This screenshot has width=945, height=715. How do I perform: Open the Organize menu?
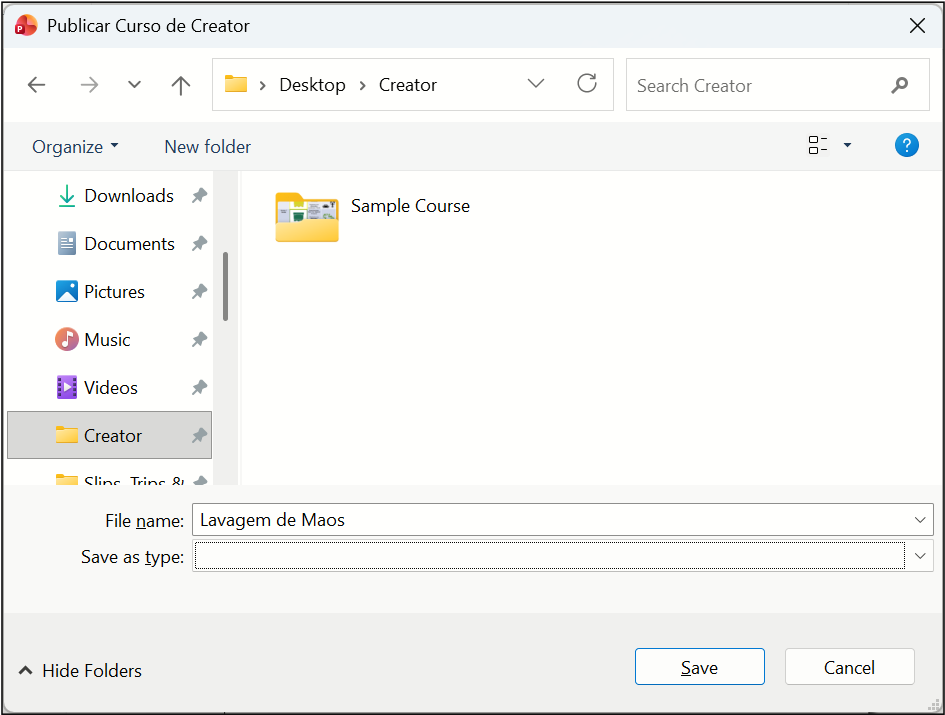[75, 147]
